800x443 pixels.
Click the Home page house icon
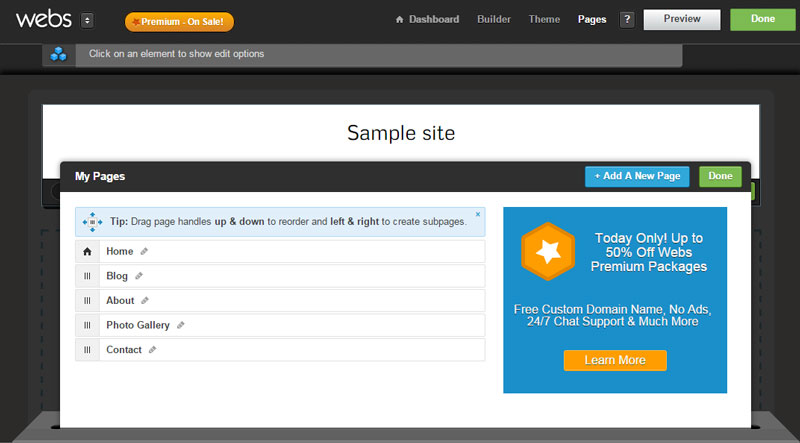click(x=87, y=252)
